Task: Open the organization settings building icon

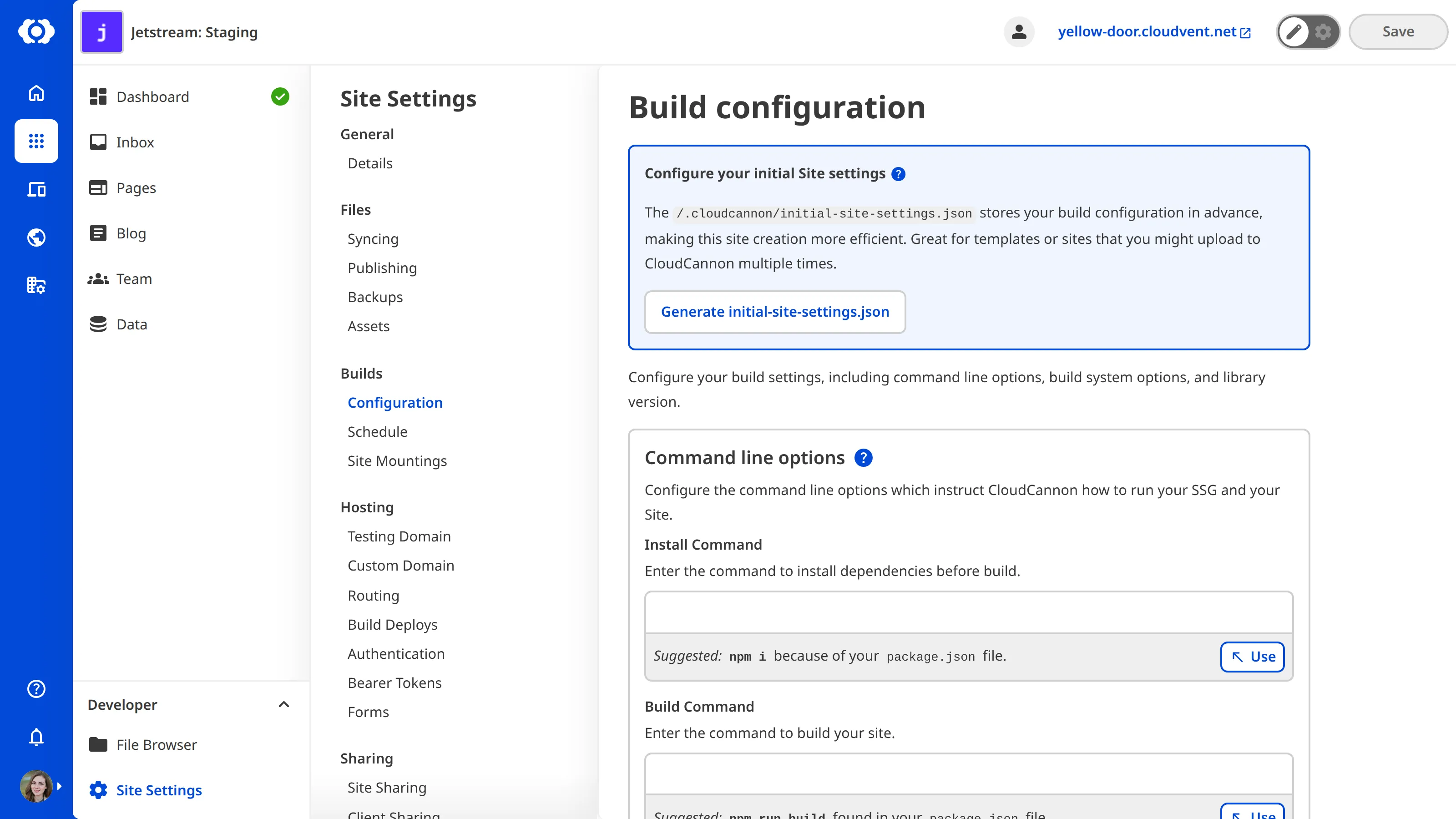Action: tap(36, 285)
